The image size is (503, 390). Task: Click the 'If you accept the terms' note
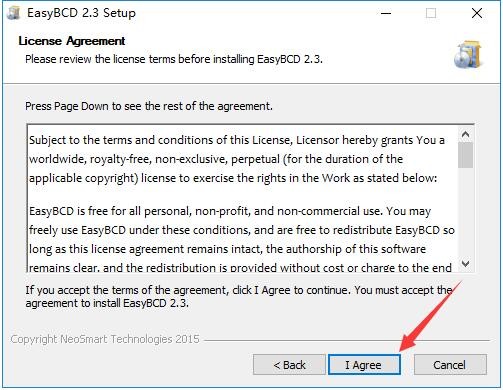[x=239, y=297]
